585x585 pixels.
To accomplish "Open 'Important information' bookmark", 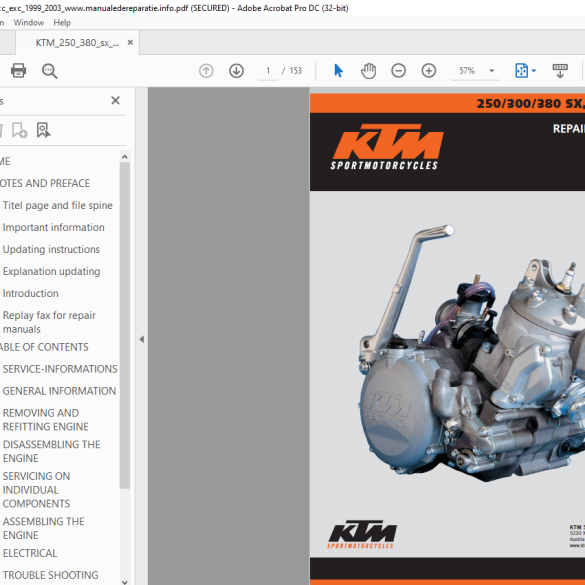I will tap(53, 228).
